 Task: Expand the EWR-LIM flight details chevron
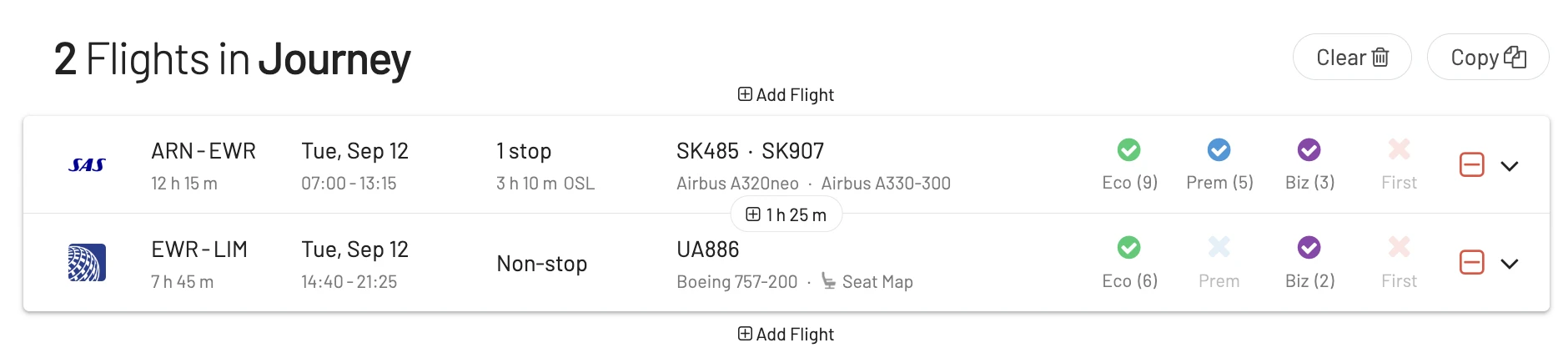tap(1510, 264)
